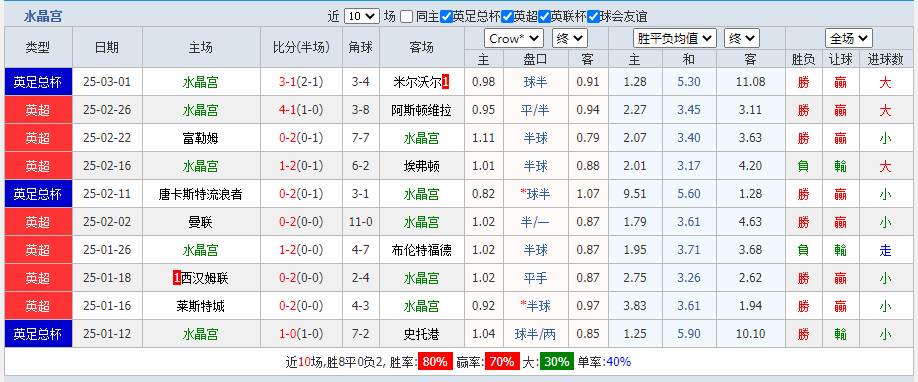Click the 史托港 away team
Screen dimensions: 918x382
(x=422, y=334)
